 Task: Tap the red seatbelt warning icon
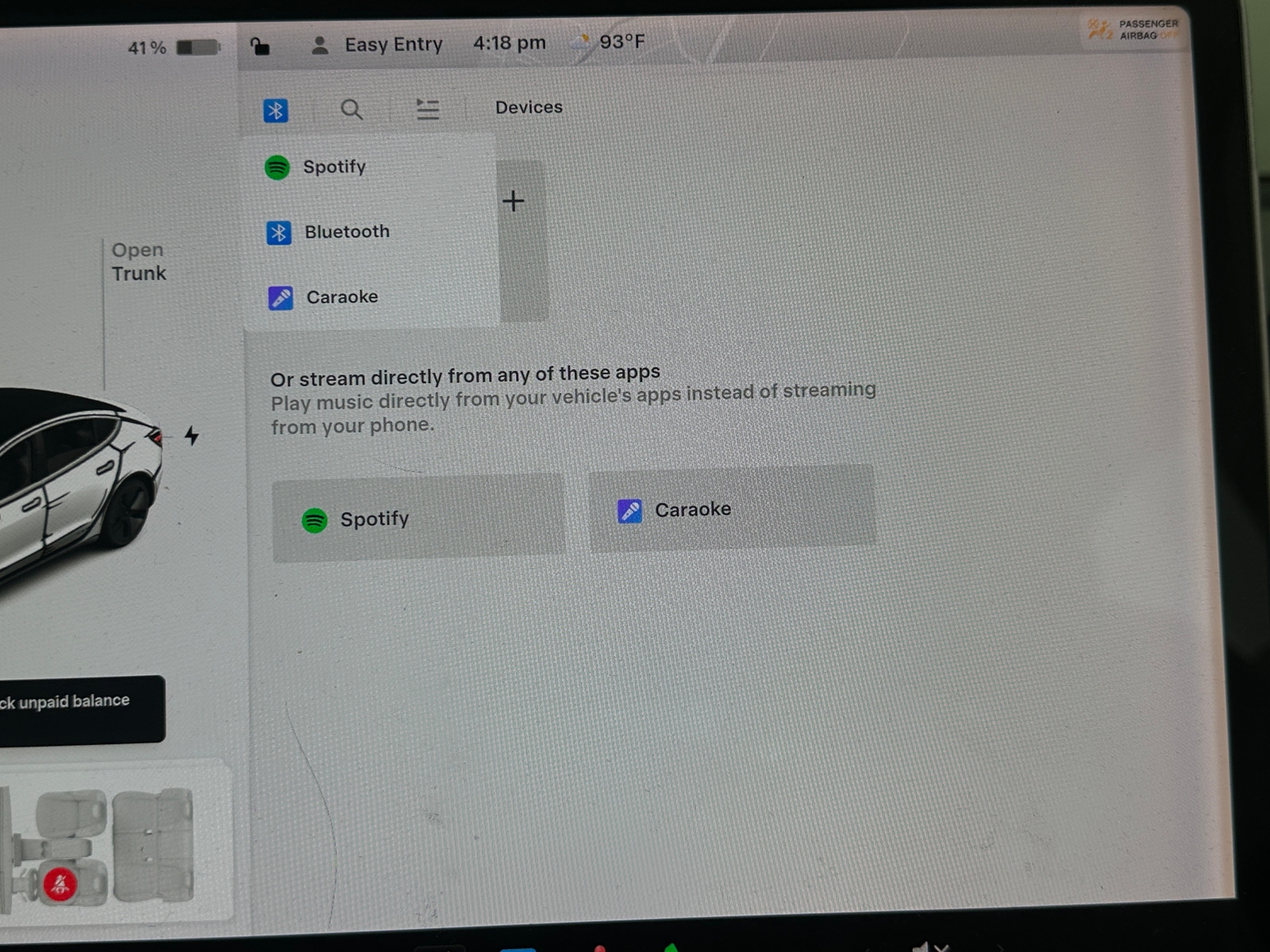[60, 883]
